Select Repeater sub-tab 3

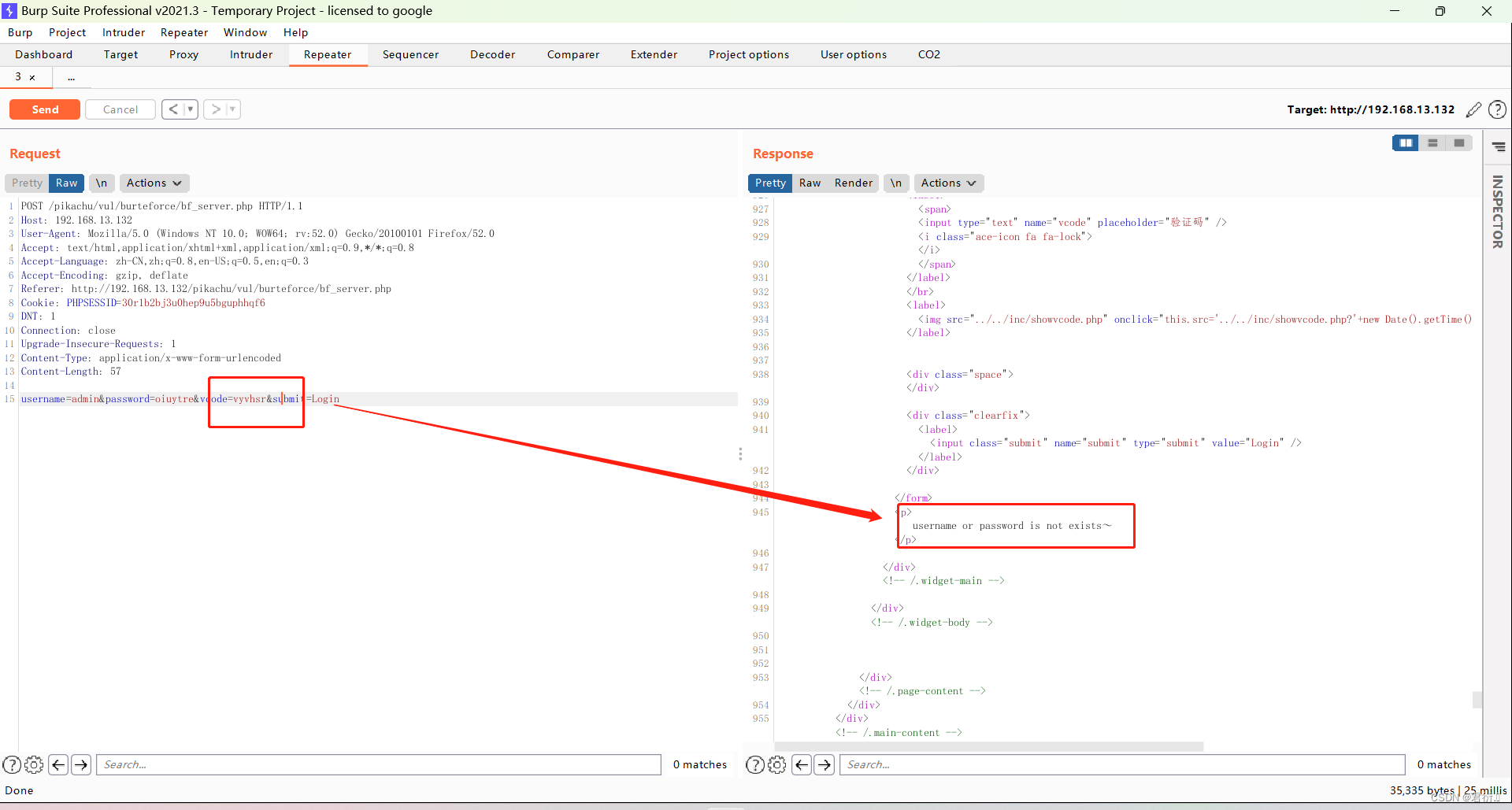[18, 77]
